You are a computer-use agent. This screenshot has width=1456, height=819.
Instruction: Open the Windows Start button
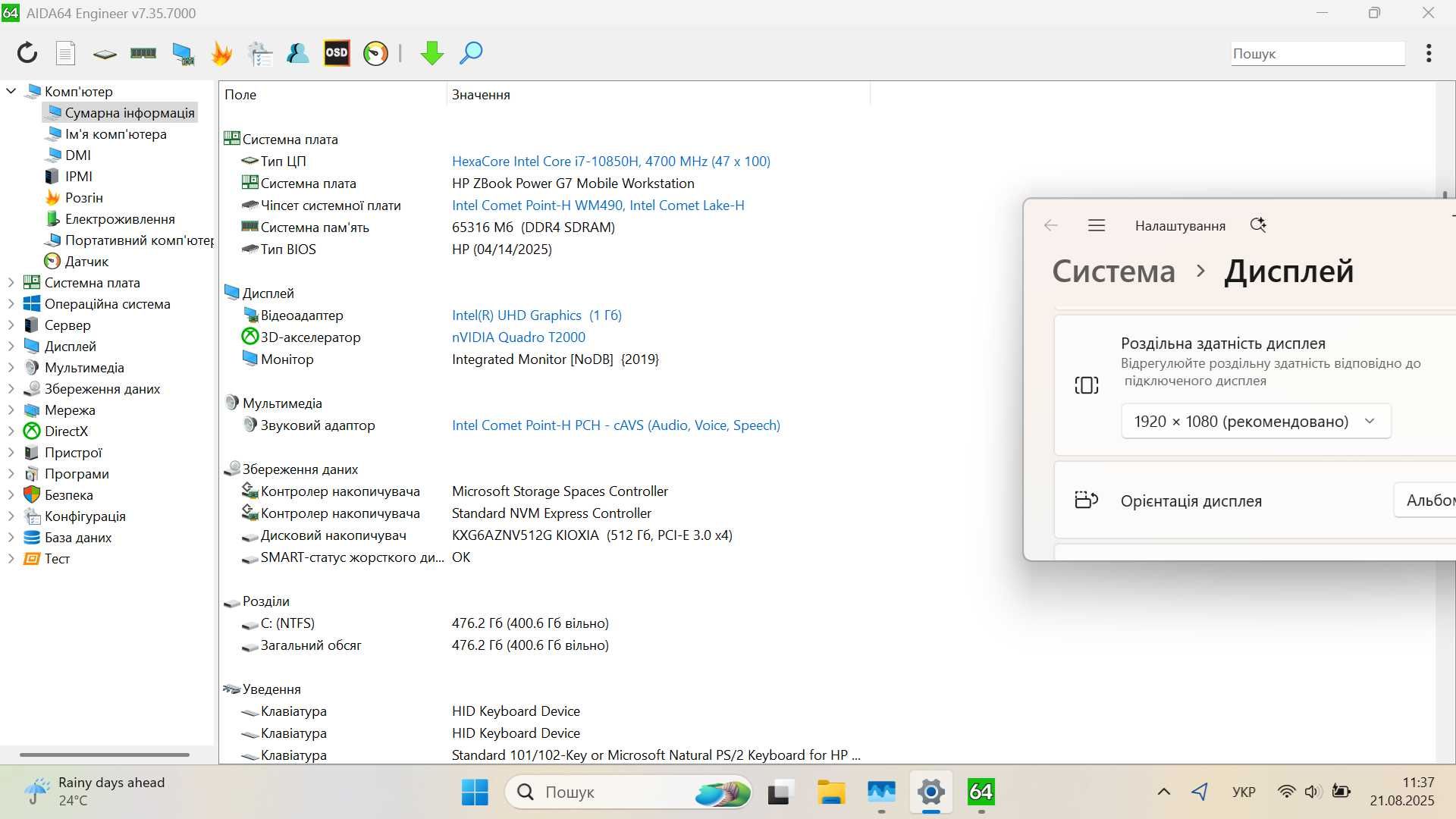[x=475, y=792]
